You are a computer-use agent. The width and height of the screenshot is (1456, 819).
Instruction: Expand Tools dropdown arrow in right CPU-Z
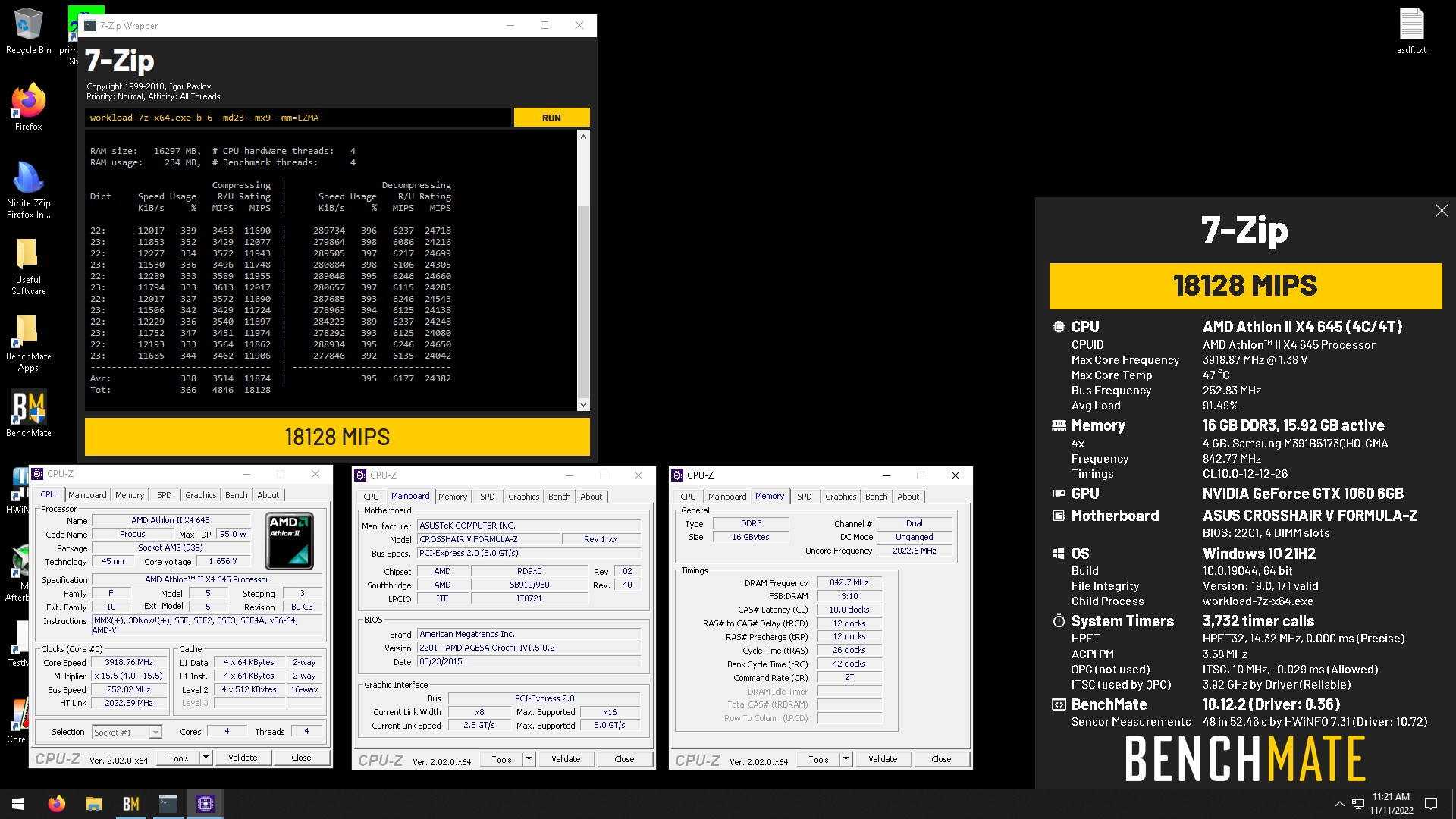[x=846, y=759]
